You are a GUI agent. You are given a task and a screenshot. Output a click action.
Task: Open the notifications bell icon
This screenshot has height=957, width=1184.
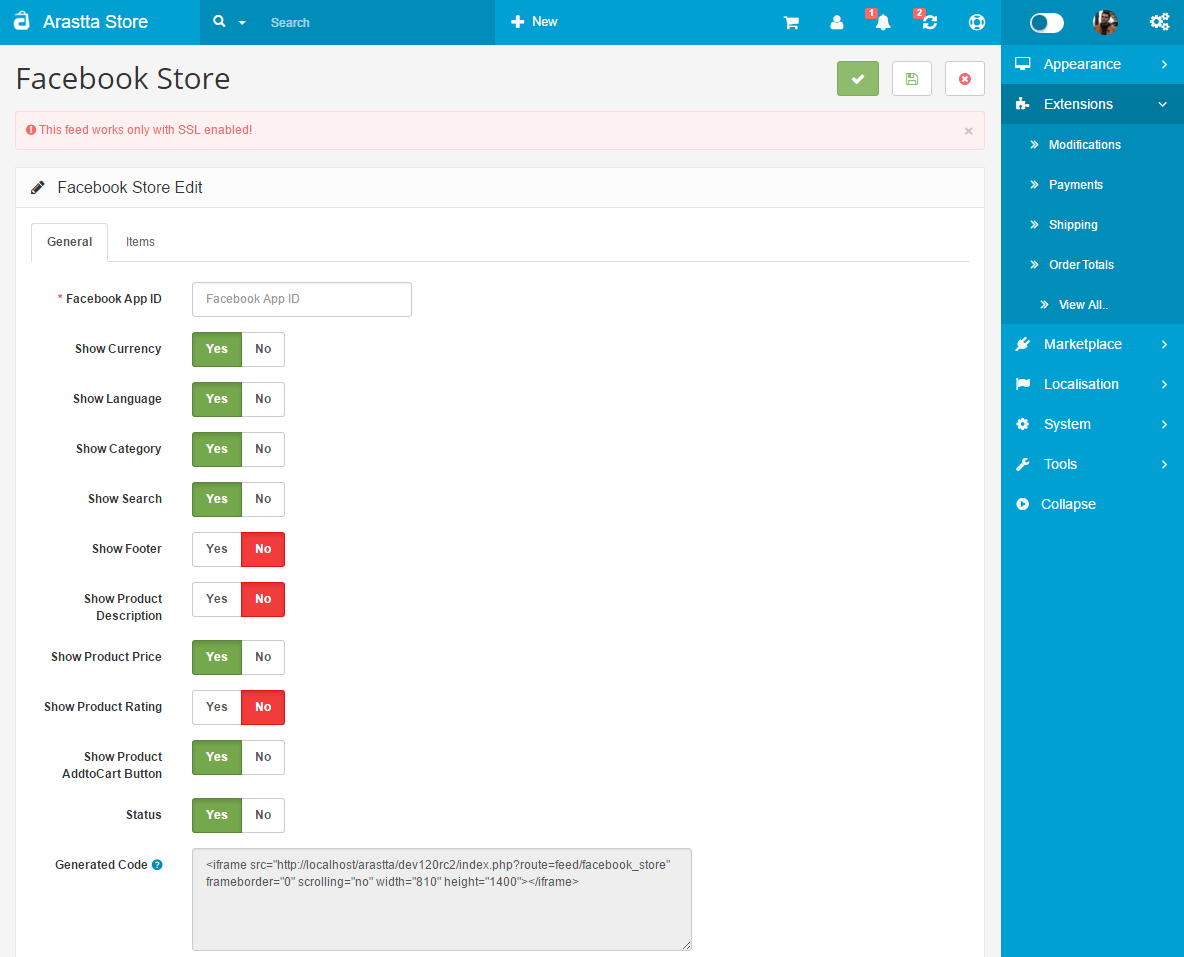[882, 23]
